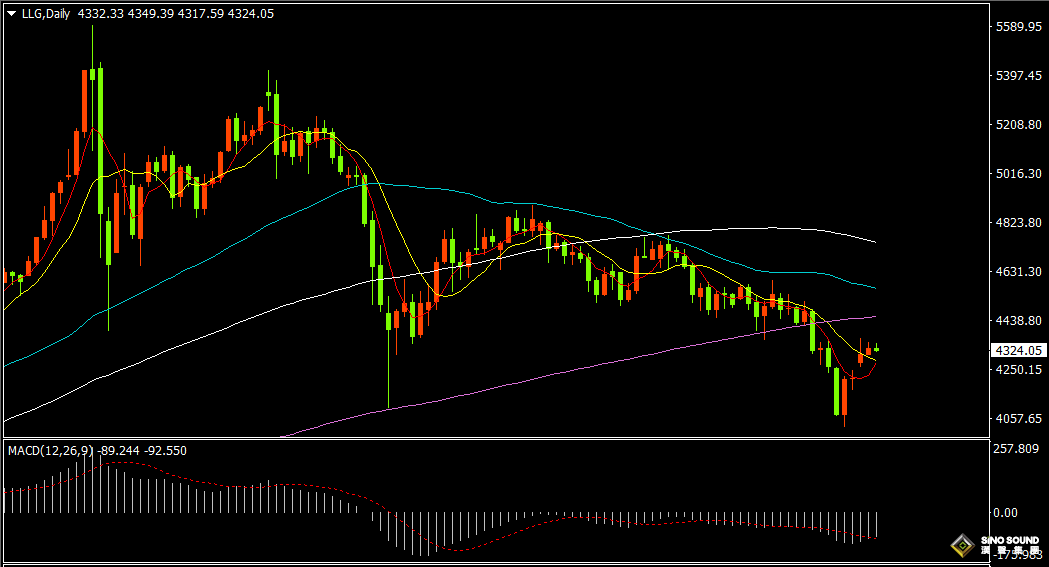Click the 0.00 MACD zero-line label
Image resolution: width=1049 pixels, height=567 pixels.
(1005, 513)
